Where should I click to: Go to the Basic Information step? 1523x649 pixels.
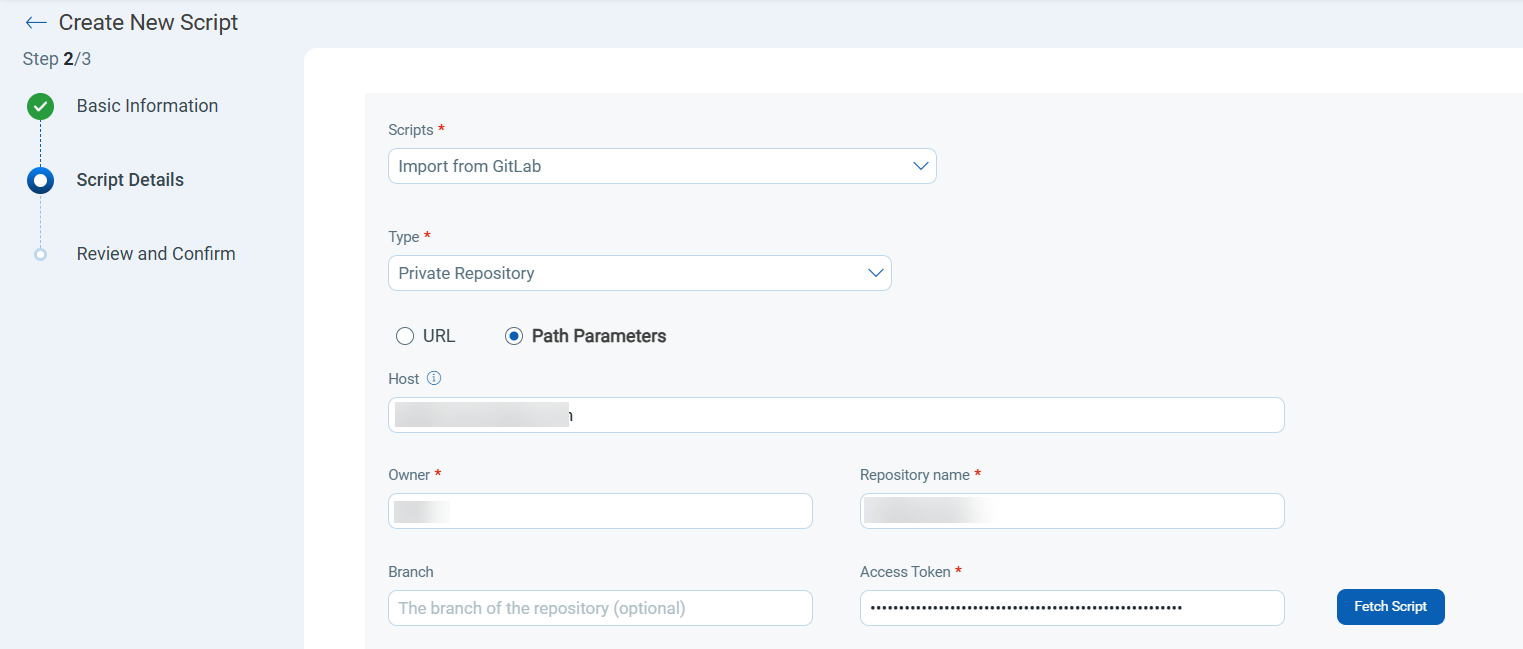click(147, 106)
